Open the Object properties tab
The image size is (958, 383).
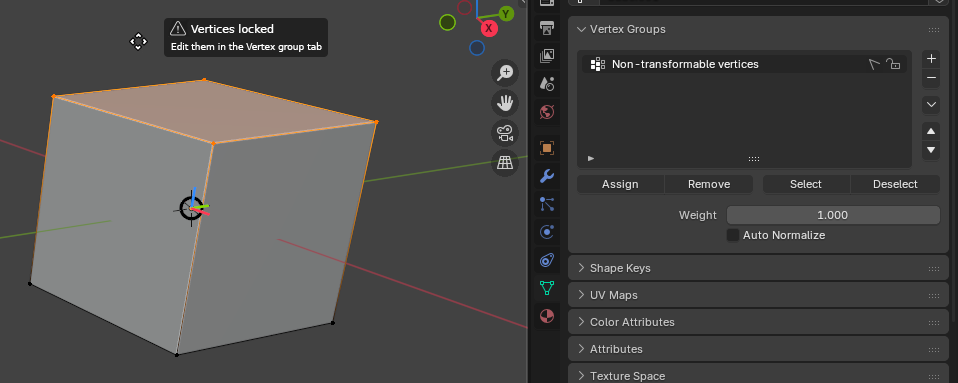[547, 148]
